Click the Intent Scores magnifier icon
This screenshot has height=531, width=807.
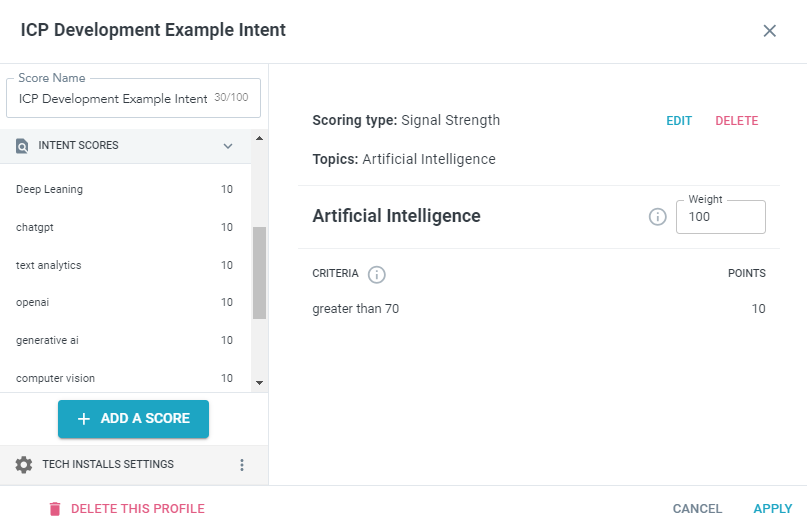(x=22, y=146)
